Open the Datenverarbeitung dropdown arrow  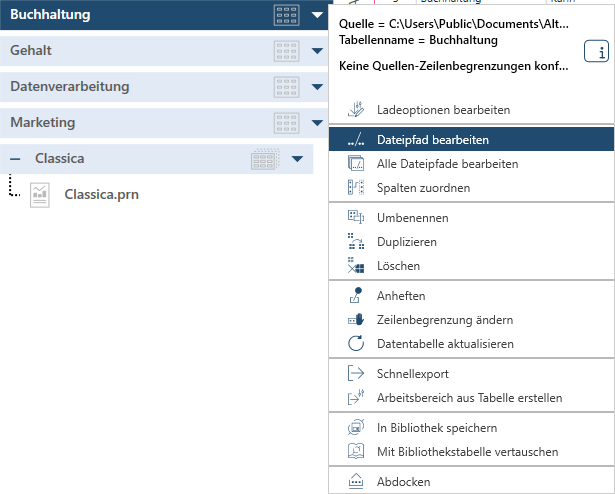317,87
